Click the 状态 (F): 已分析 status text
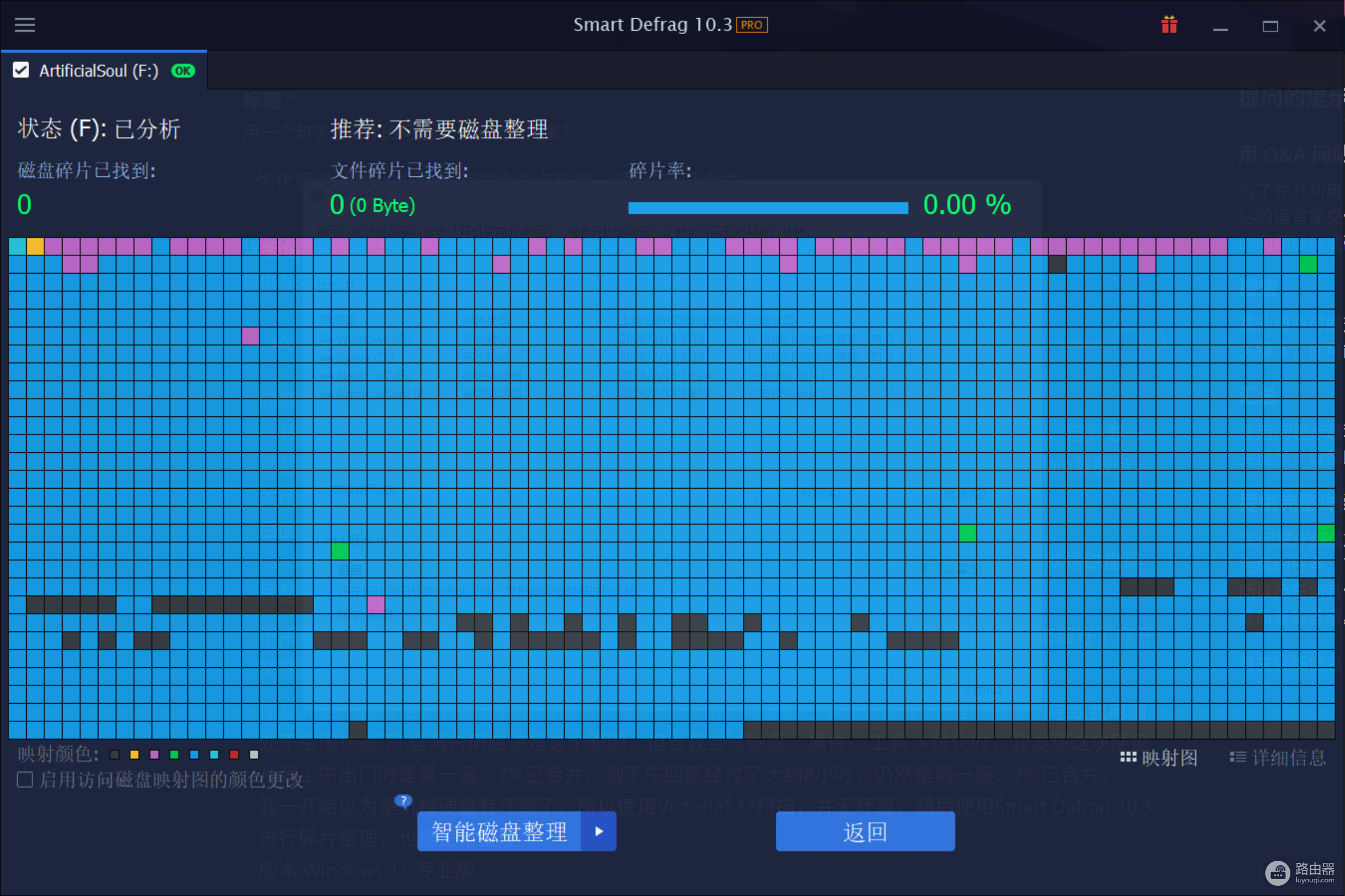The image size is (1345, 896). 99,129
